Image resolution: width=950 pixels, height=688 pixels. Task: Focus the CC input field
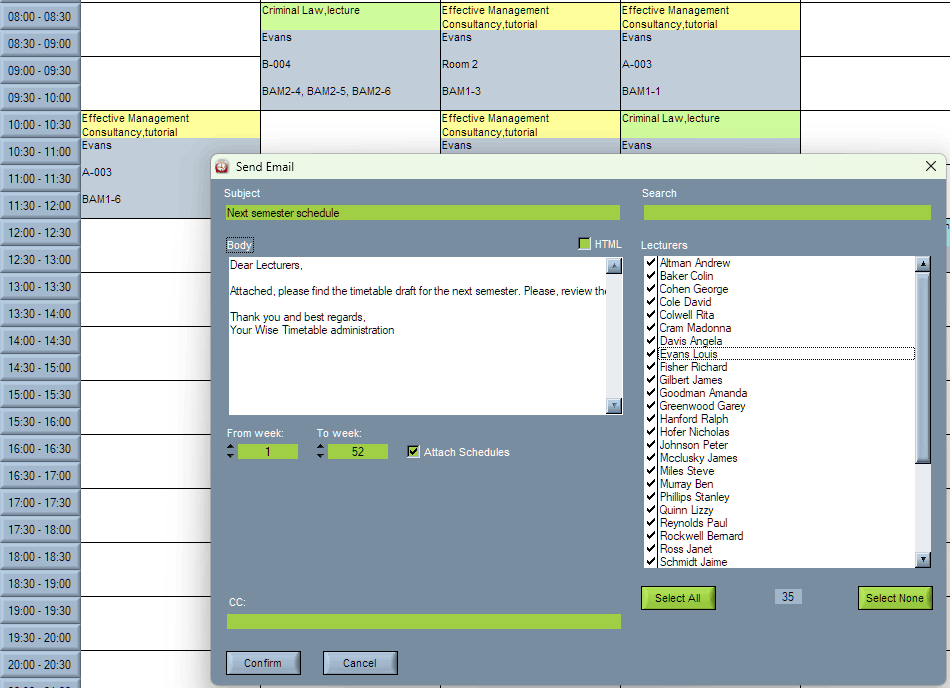(424, 621)
